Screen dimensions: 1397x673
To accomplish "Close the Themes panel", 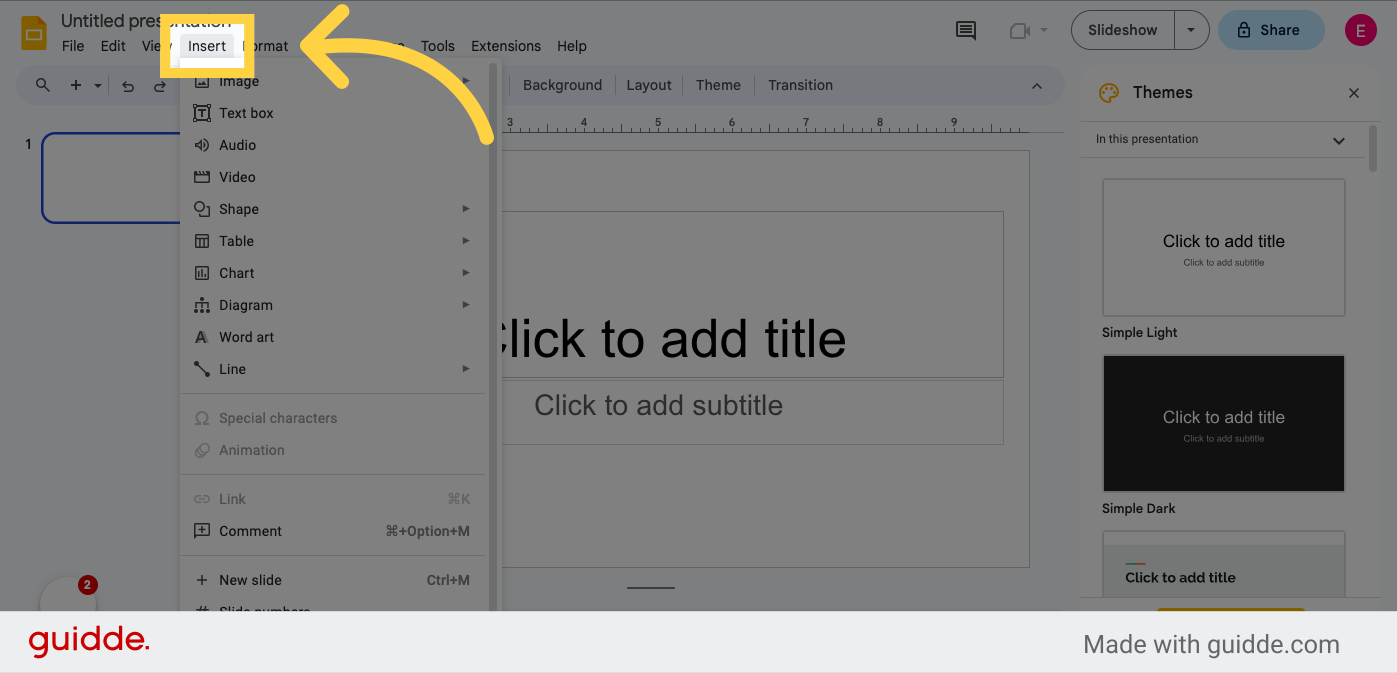I will click(x=1354, y=93).
